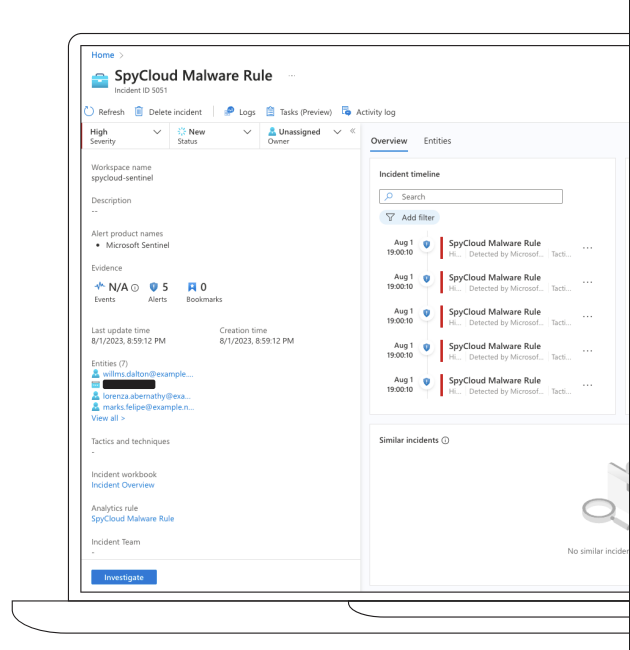Open the Incident Overview workbook link
Screen dimensions: 630x650
(x=123, y=485)
